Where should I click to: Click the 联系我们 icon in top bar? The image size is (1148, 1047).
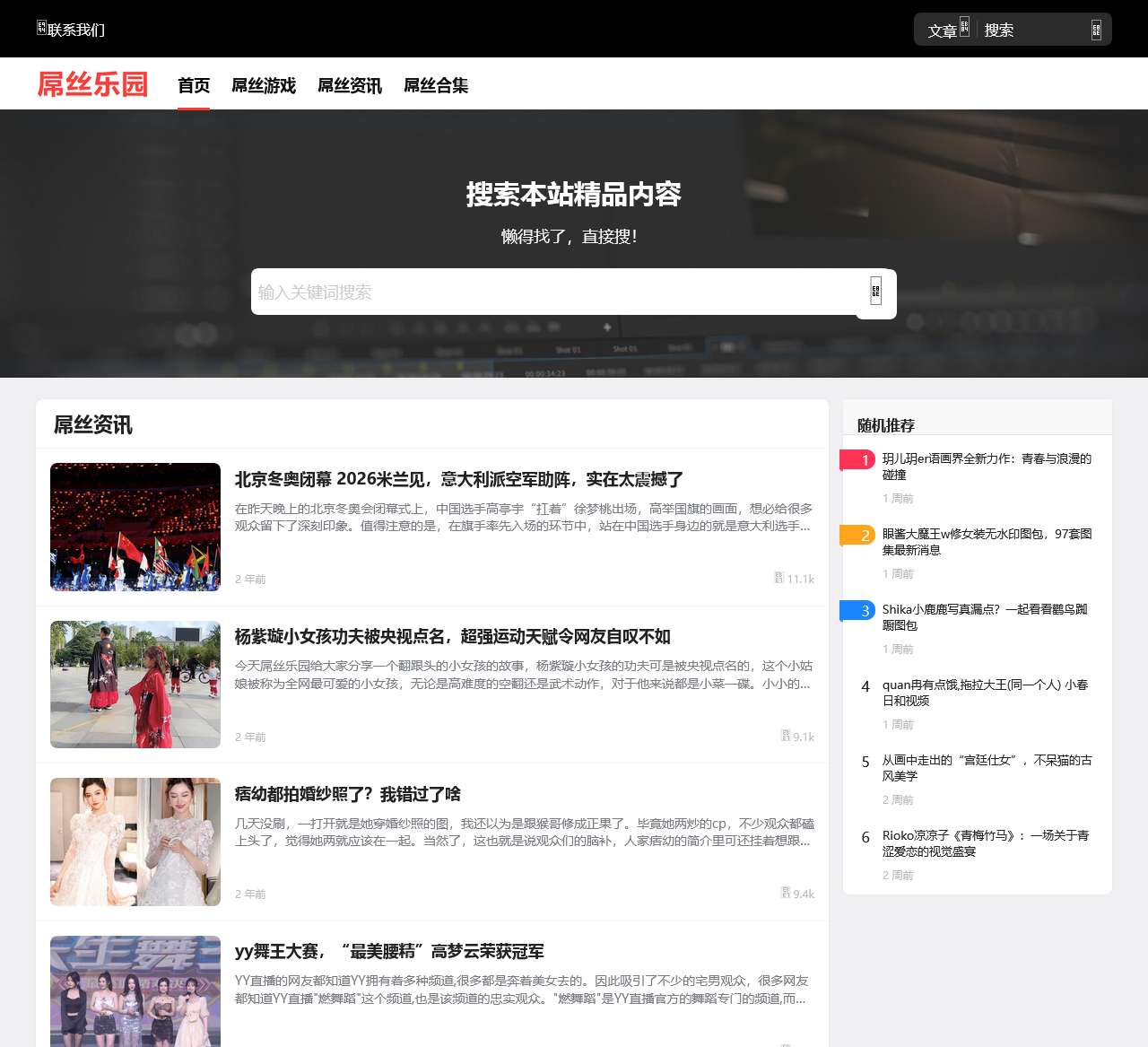[41, 28]
